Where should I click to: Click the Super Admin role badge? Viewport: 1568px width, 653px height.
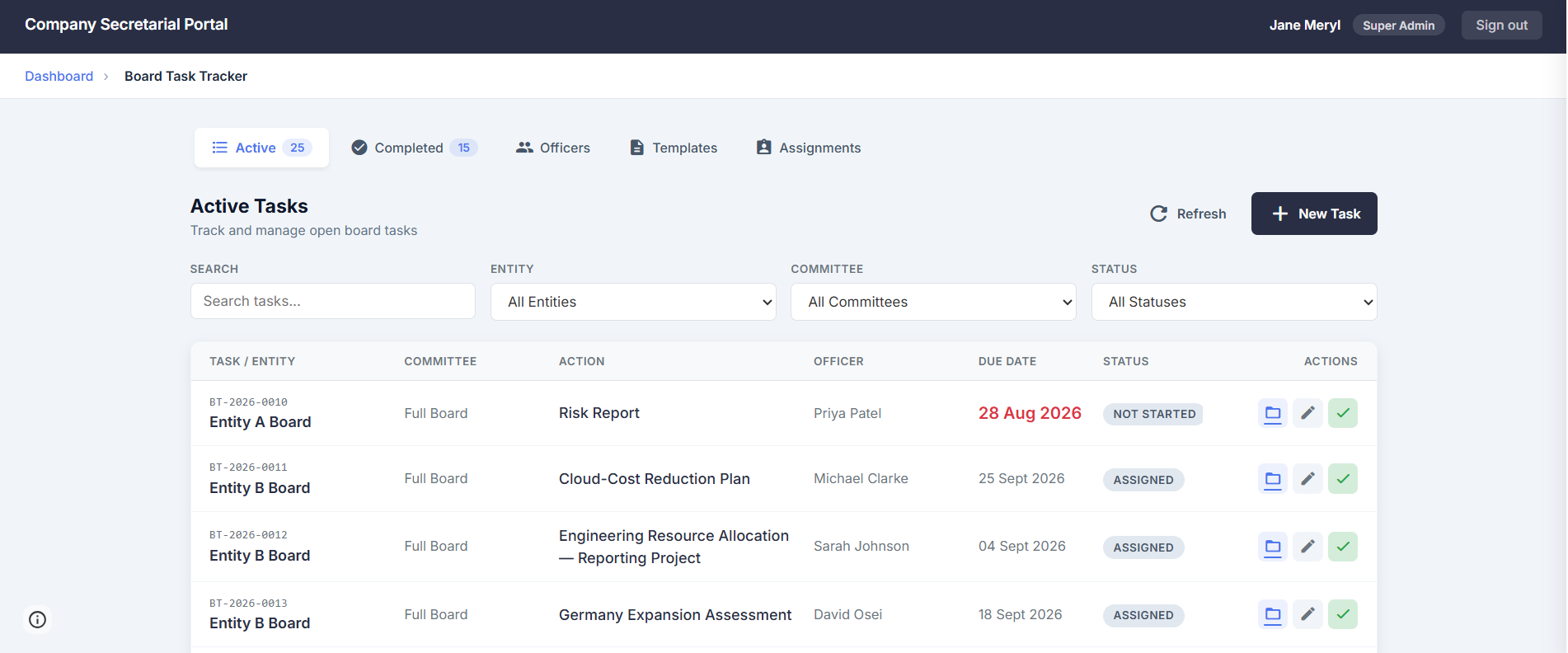coord(1398,26)
